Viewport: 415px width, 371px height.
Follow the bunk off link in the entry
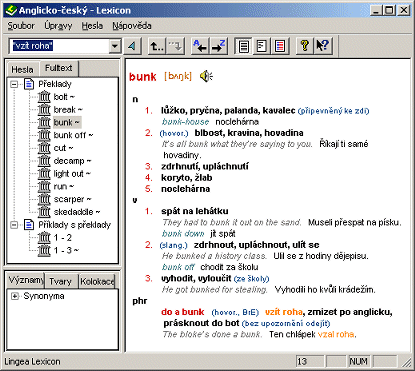click(178, 267)
